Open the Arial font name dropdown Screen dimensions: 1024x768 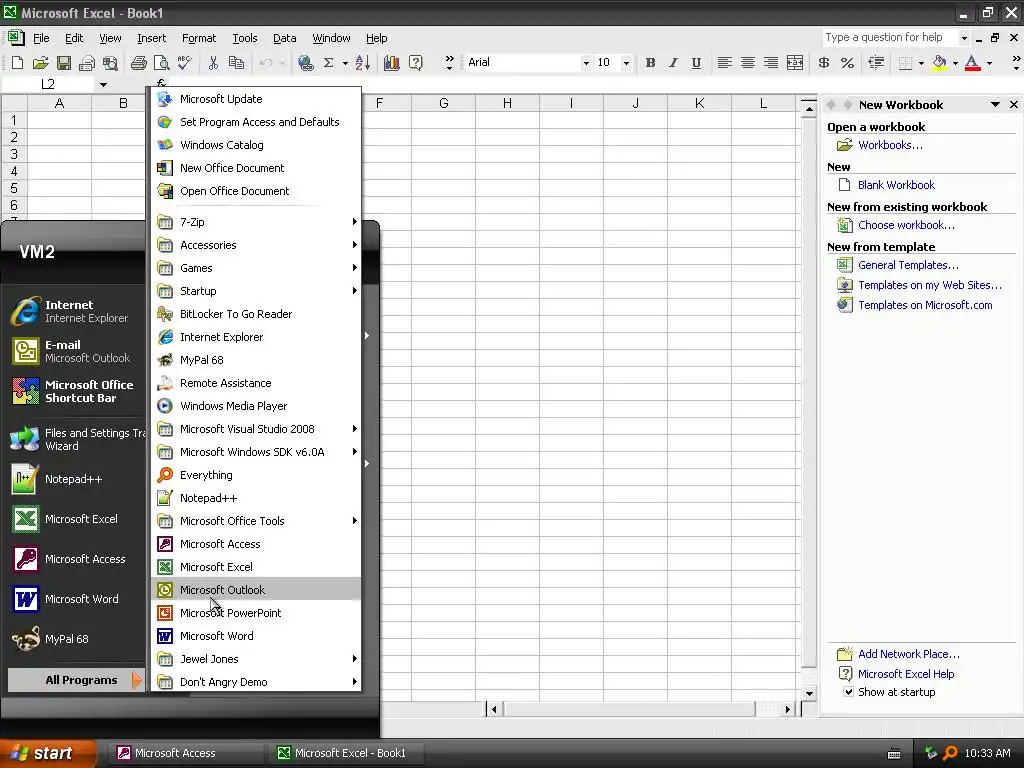click(586, 63)
